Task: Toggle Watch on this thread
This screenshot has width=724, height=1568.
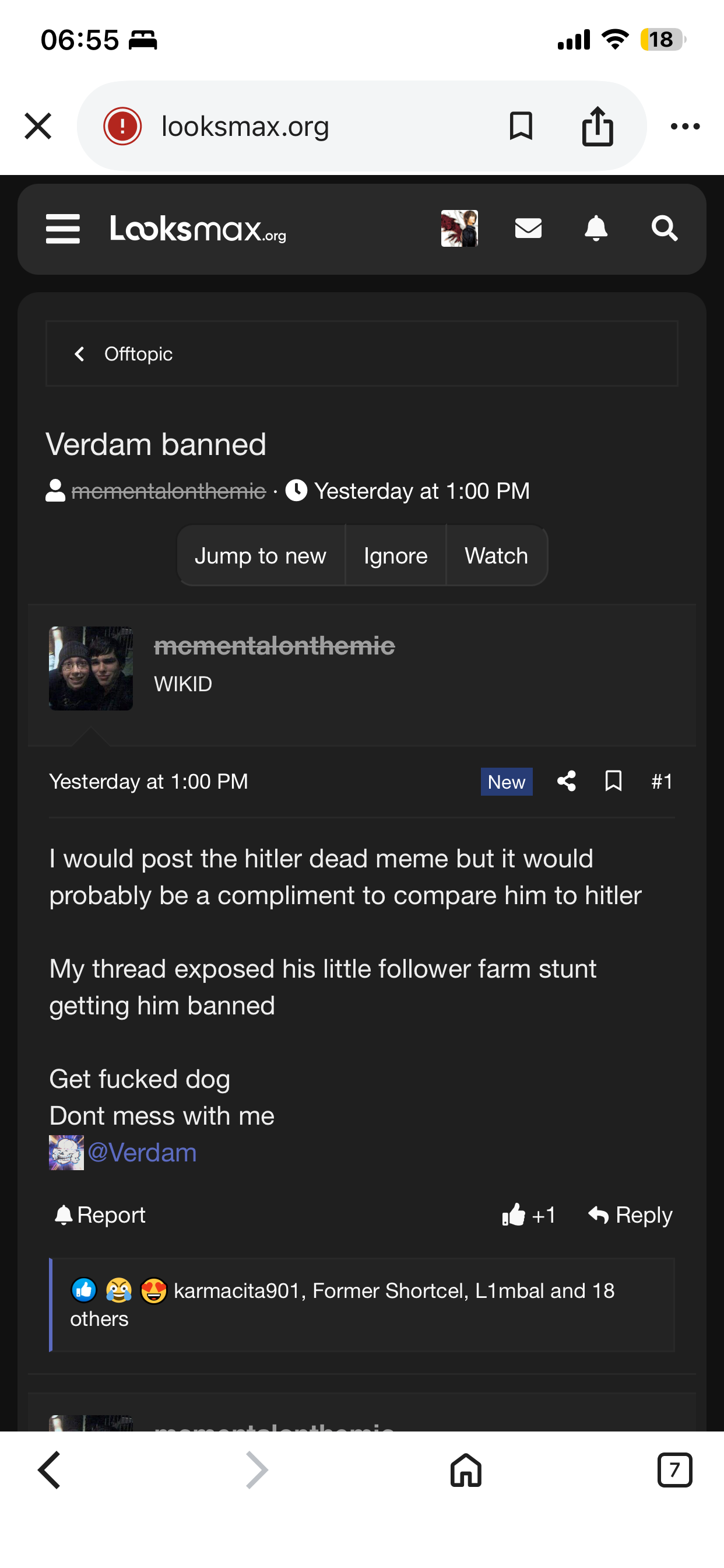Action: [496, 556]
